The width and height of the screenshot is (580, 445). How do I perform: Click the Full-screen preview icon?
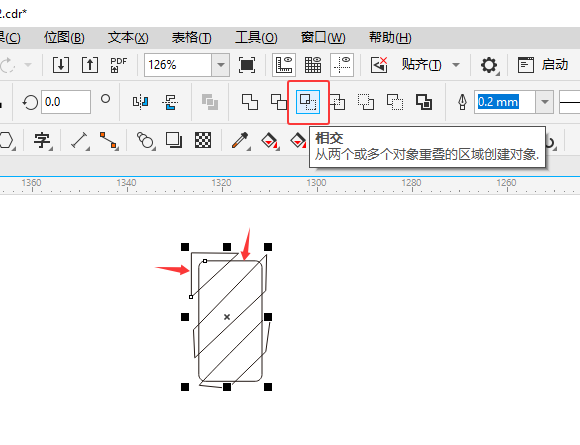tap(247, 65)
